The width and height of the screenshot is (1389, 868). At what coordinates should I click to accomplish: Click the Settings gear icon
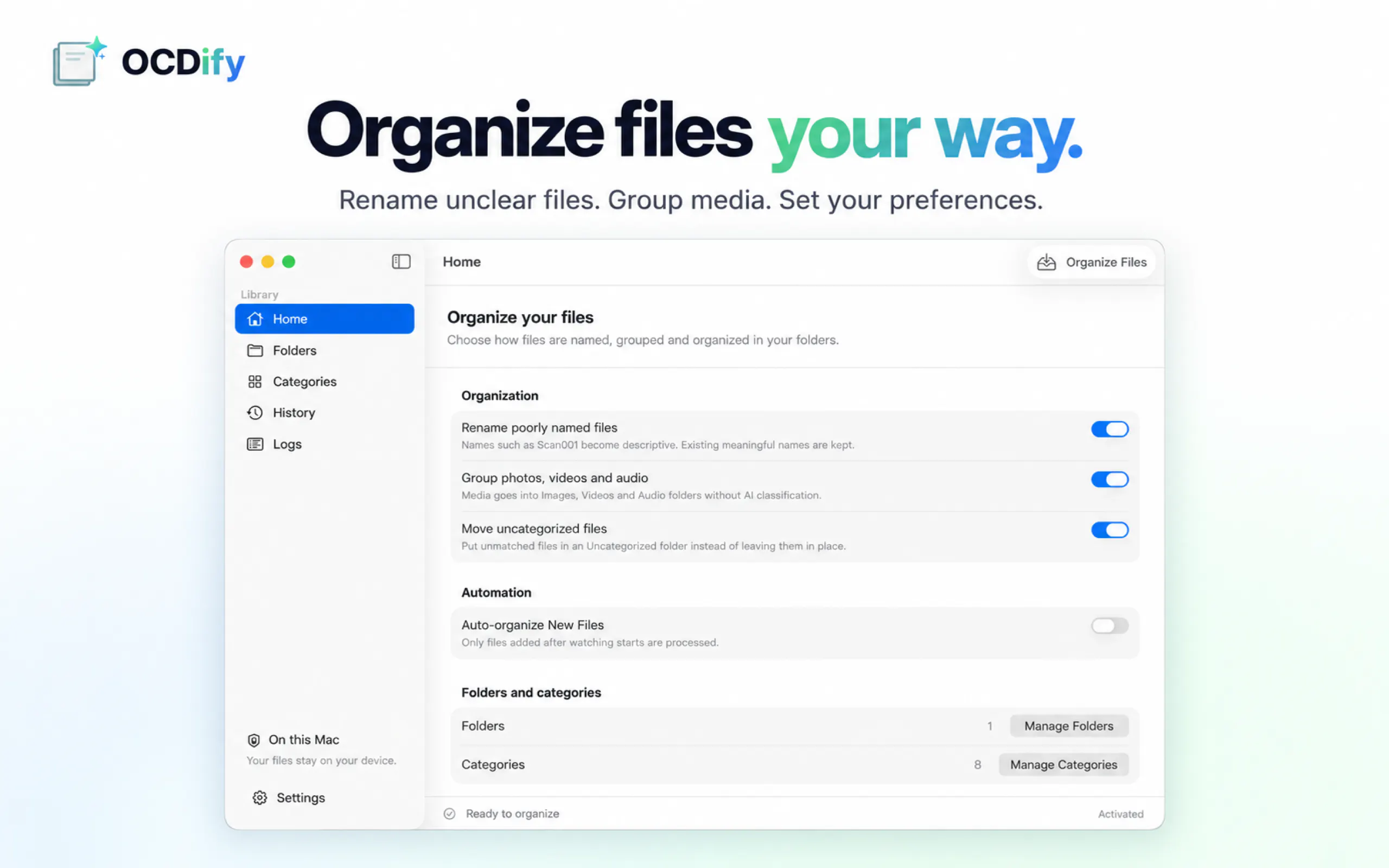pyautogui.click(x=260, y=798)
